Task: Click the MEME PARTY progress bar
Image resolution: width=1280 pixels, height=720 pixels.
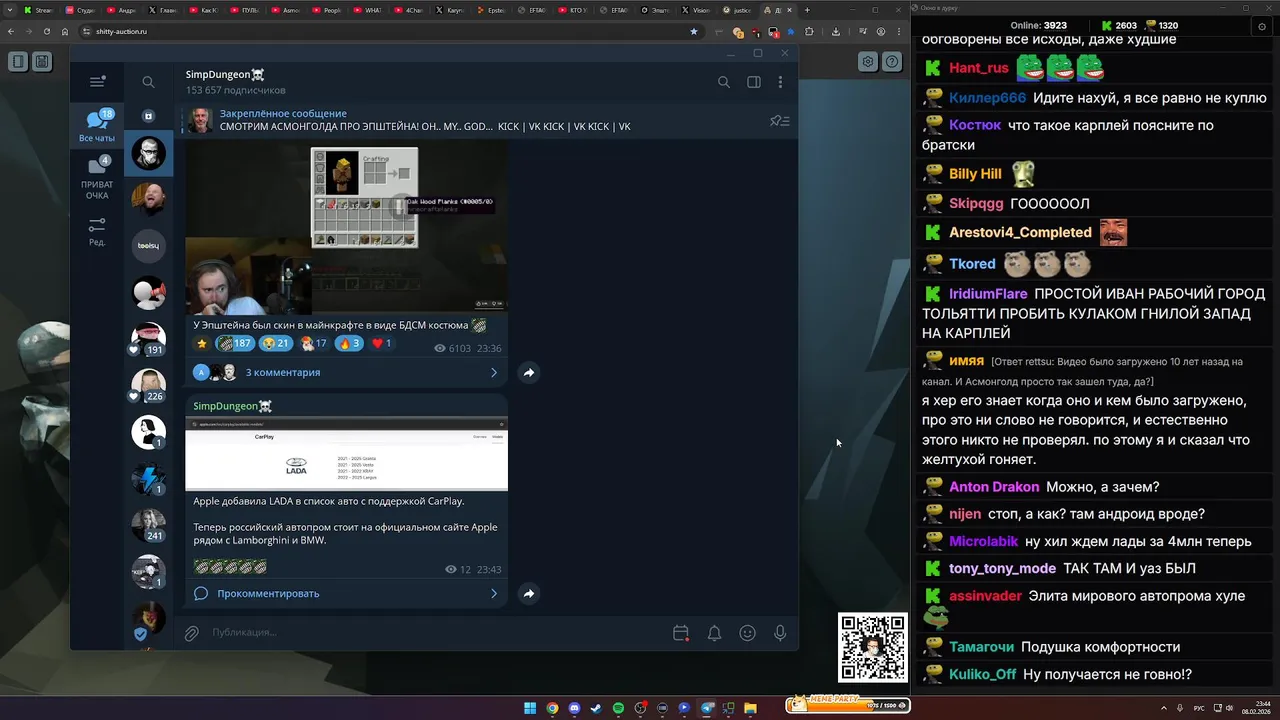Action: (848, 704)
